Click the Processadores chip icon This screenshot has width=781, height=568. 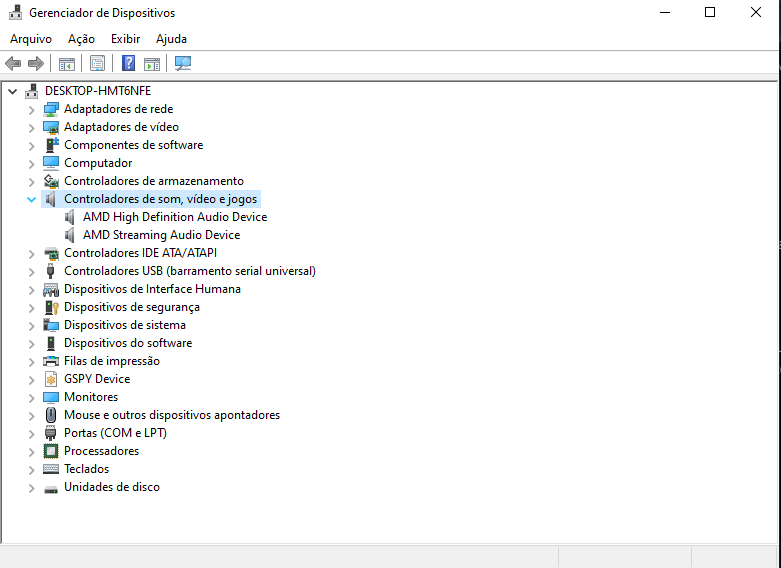click(51, 451)
